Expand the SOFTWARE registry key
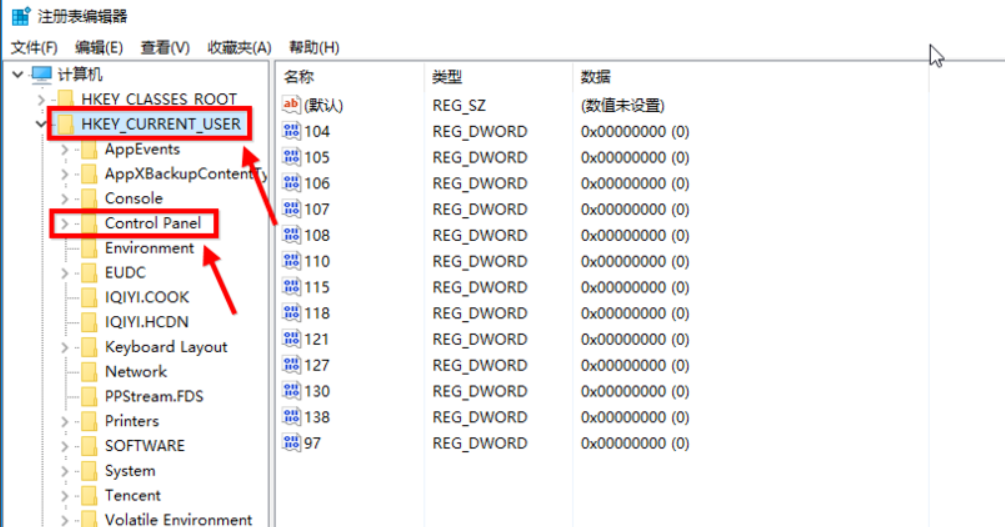The height and width of the screenshot is (527, 1005). tap(65, 446)
